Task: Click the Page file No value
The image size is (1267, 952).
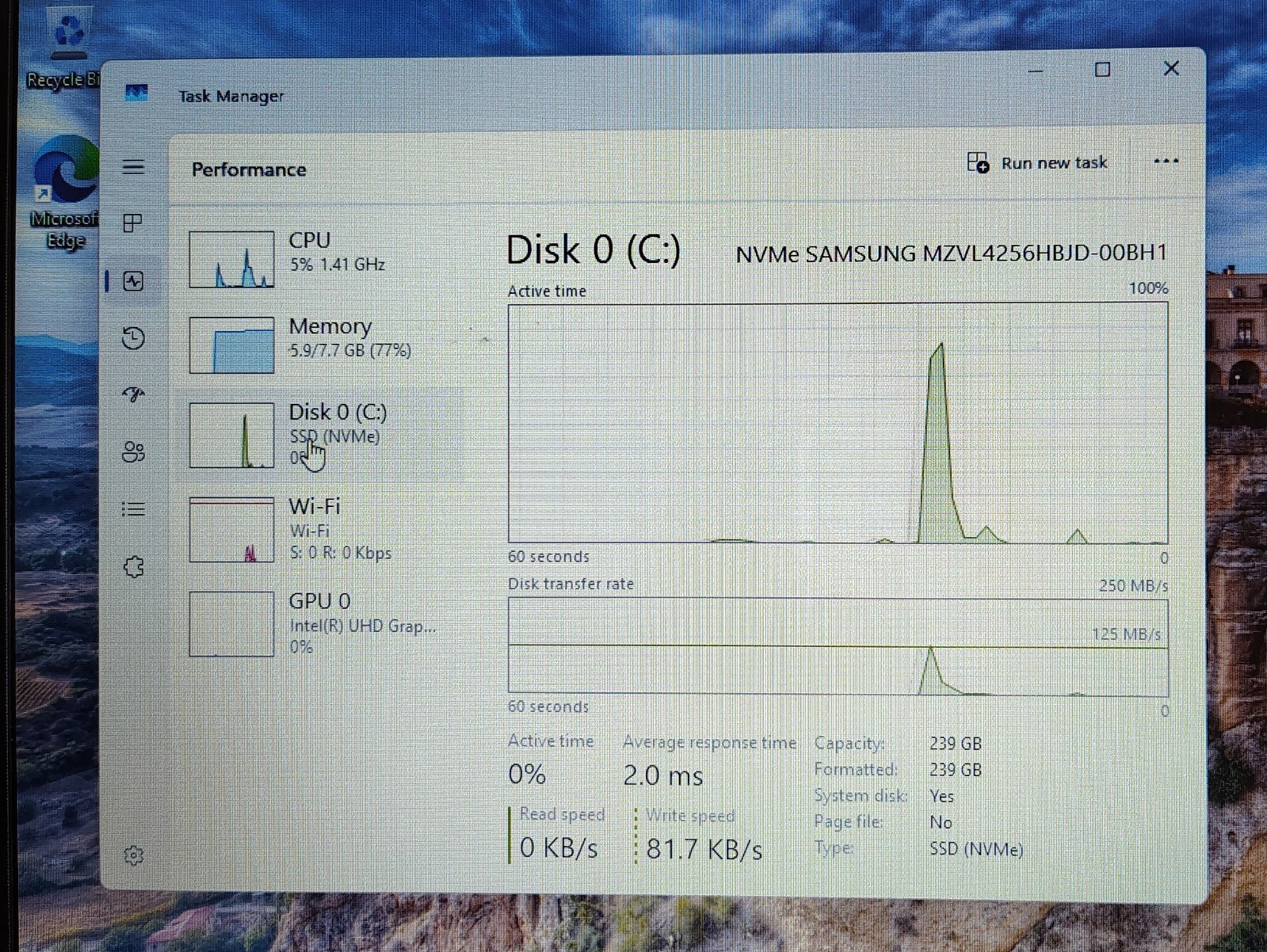Action: [941, 821]
